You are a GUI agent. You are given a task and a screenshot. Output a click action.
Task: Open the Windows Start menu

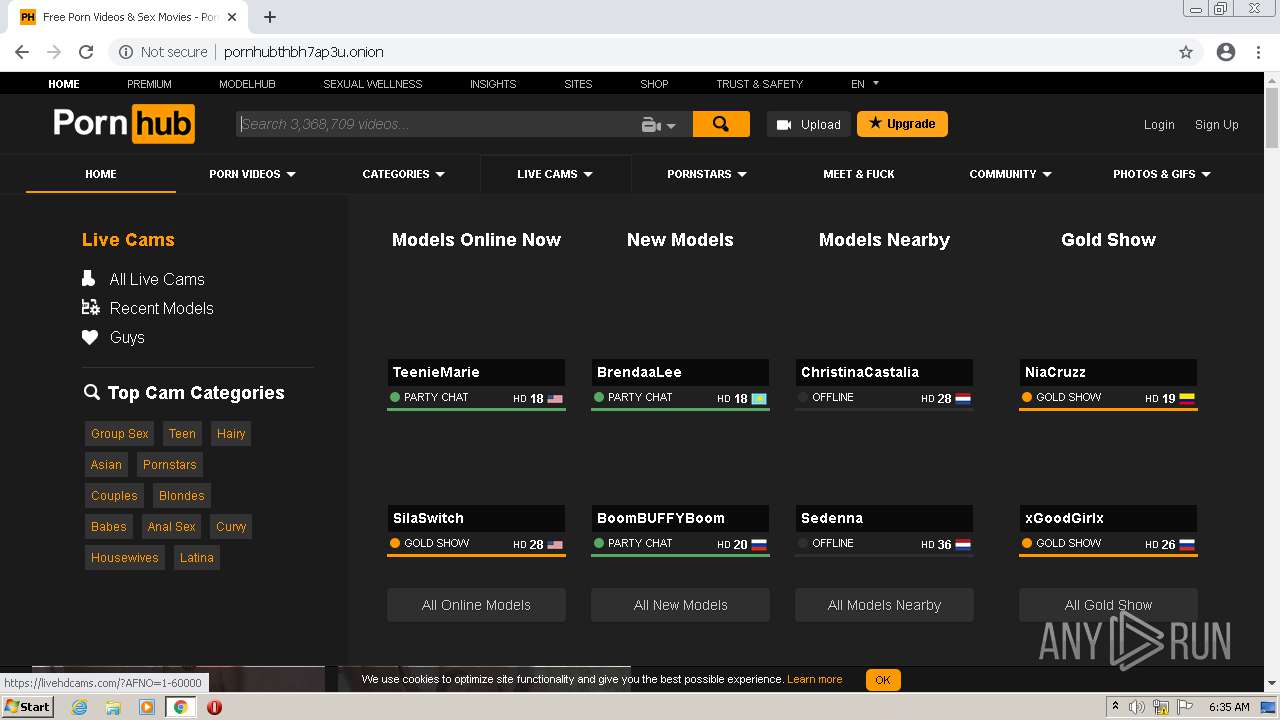coord(27,707)
